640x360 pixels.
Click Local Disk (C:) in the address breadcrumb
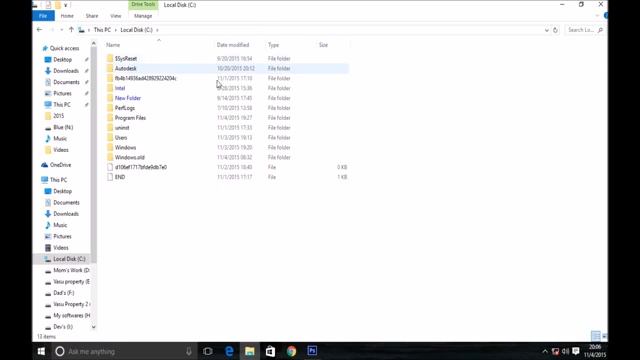(x=136, y=30)
